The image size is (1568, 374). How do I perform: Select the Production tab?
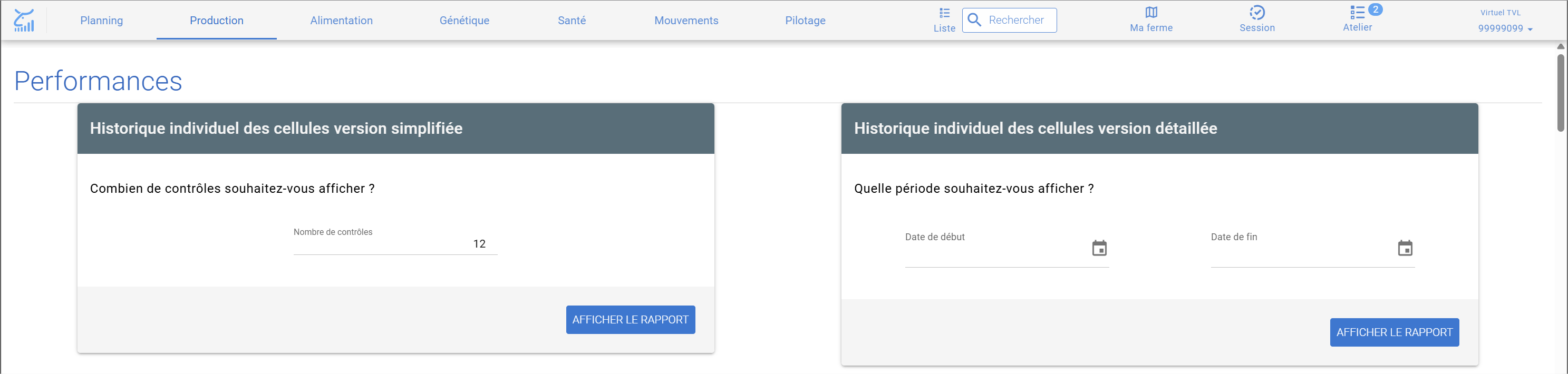(x=217, y=20)
